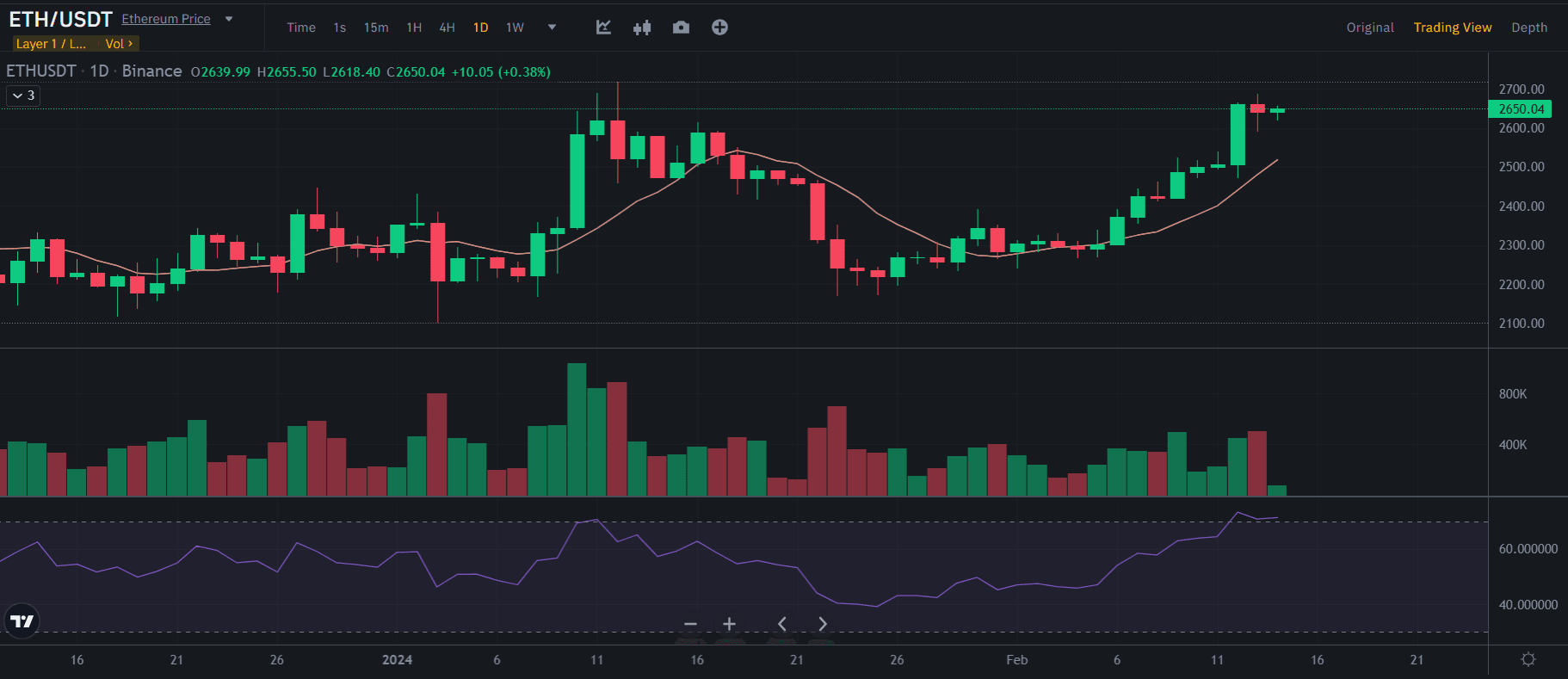Switch to Original chart tab

click(x=1369, y=28)
